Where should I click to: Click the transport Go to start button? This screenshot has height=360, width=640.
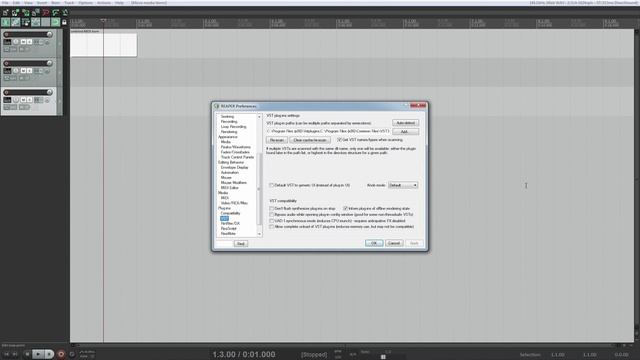(x=6, y=354)
